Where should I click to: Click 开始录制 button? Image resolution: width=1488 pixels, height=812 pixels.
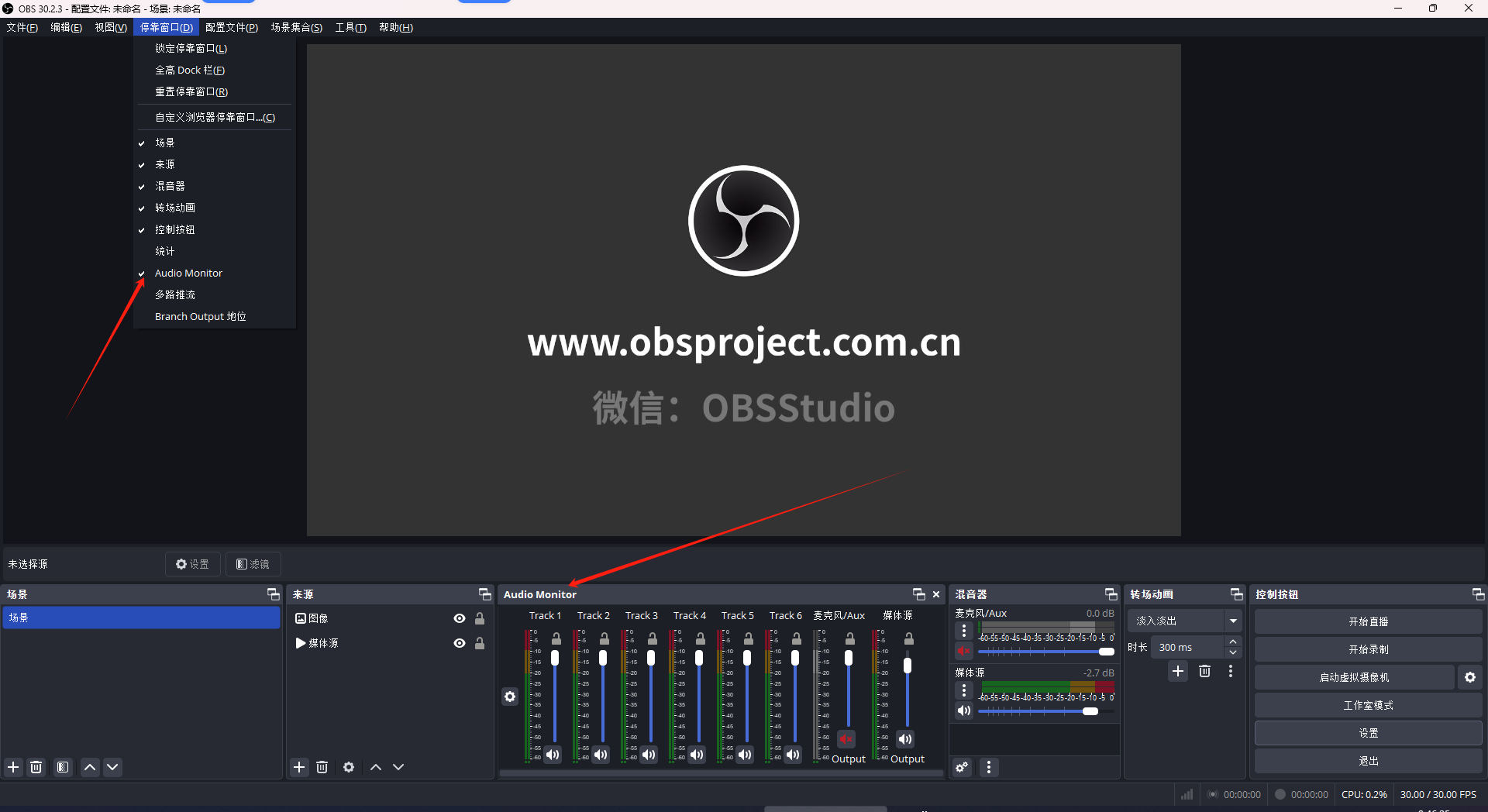click(x=1368, y=649)
